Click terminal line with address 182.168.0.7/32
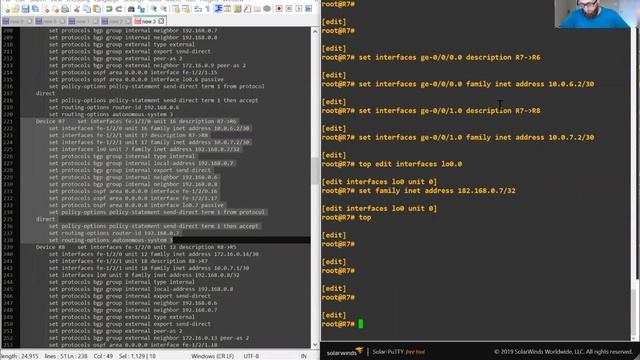This screenshot has width=640, height=360. coord(418,191)
